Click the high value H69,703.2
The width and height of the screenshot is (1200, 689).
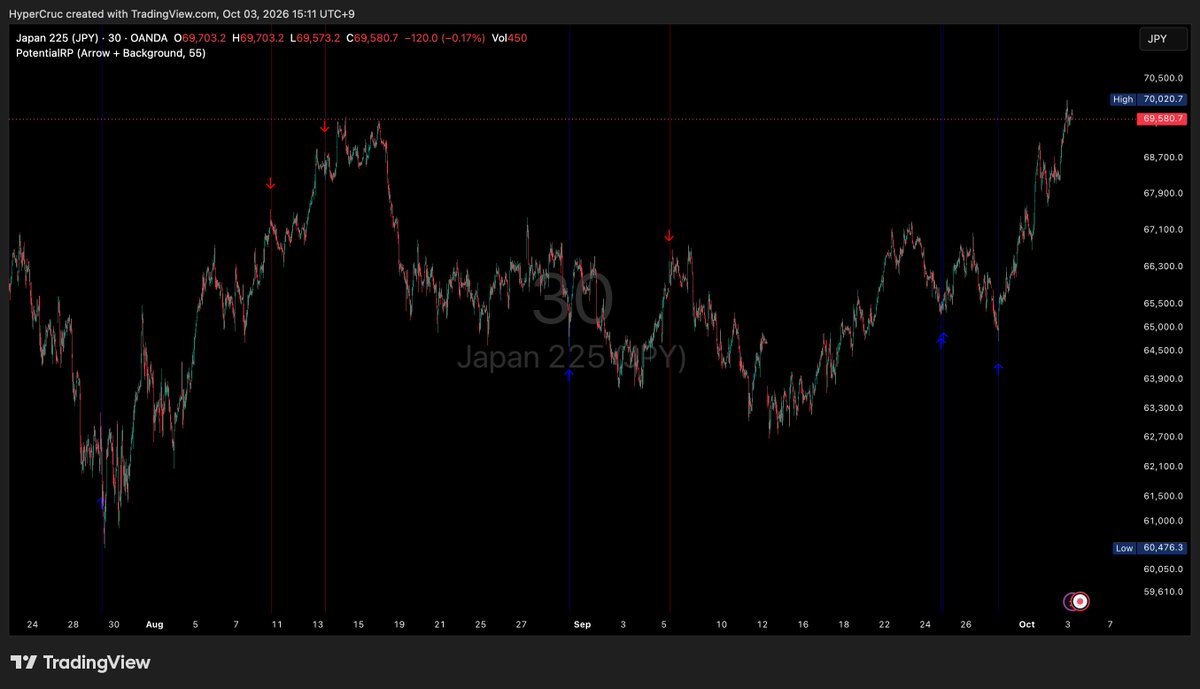pos(258,38)
